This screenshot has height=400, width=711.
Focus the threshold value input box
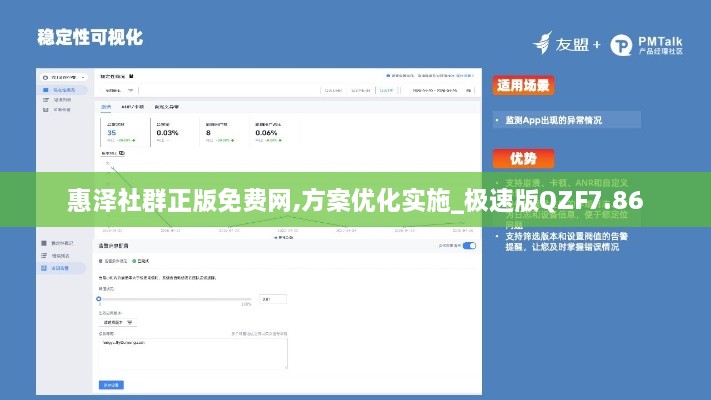click(273, 299)
